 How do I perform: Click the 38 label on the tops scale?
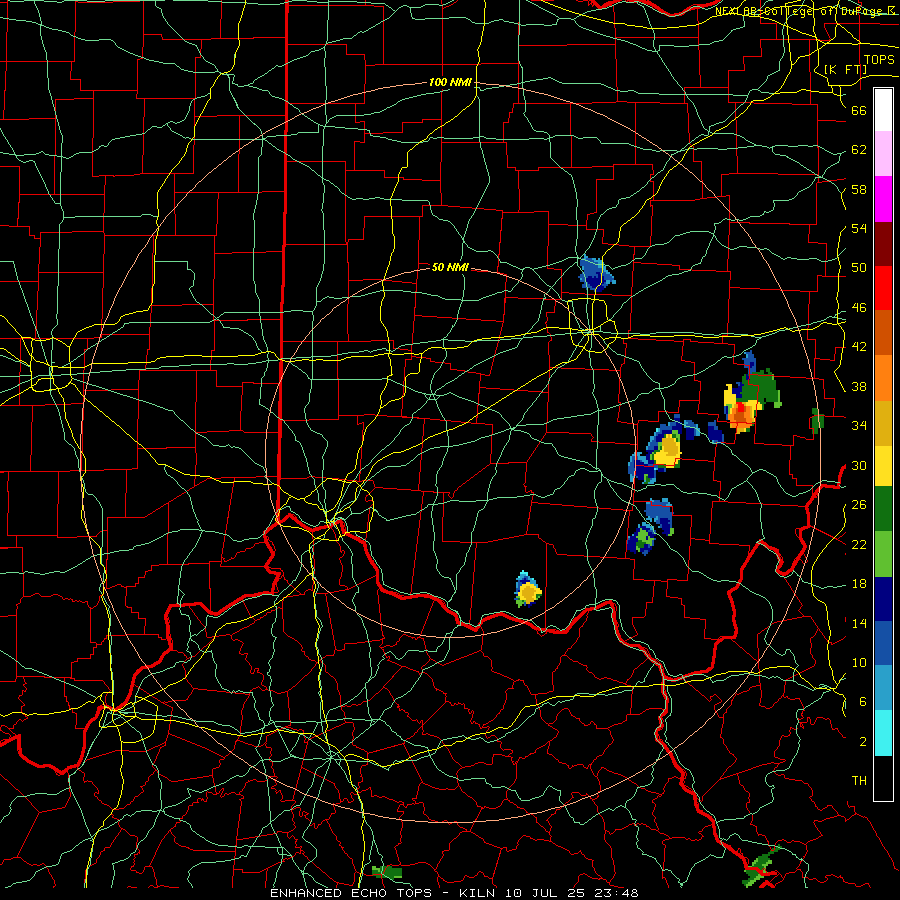[x=859, y=386]
